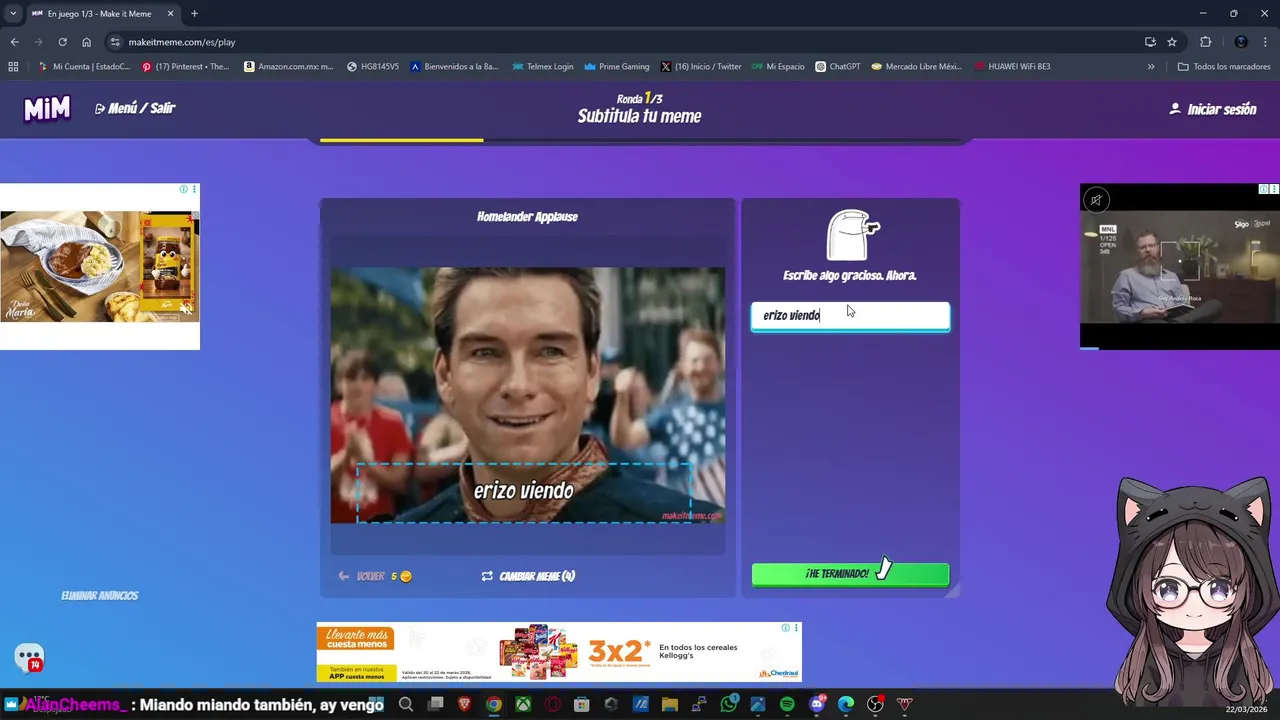Open the Extensions puzzle icon
This screenshot has height=720, width=1280.
[x=1205, y=42]
